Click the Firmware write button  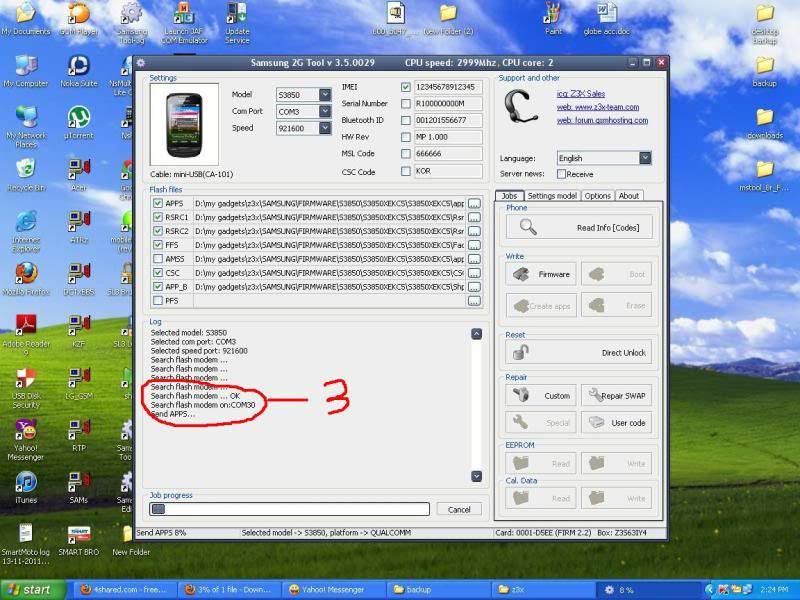click(541, 274)
